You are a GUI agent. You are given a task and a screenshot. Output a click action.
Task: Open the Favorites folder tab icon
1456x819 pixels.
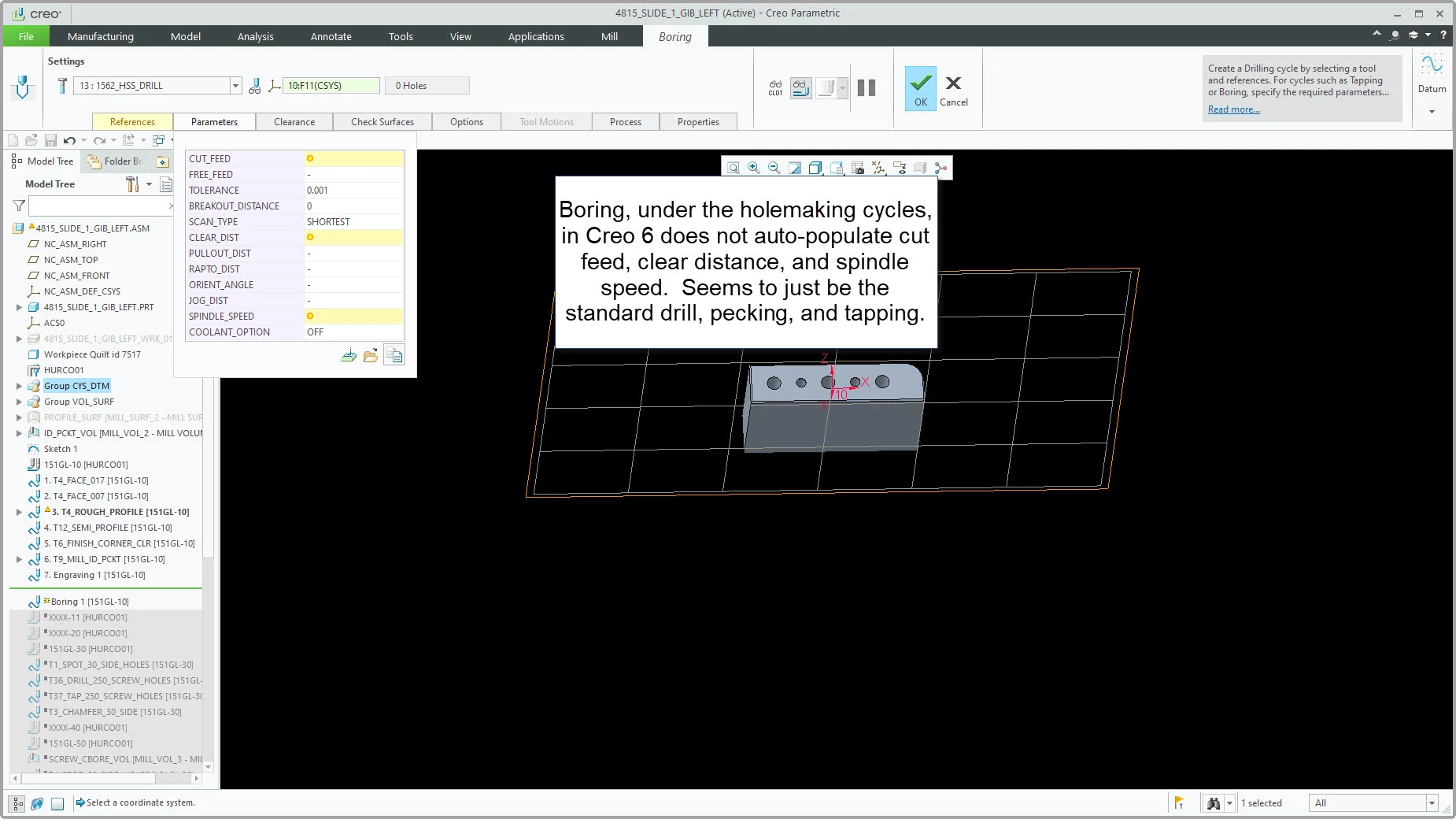pos(162,161)
